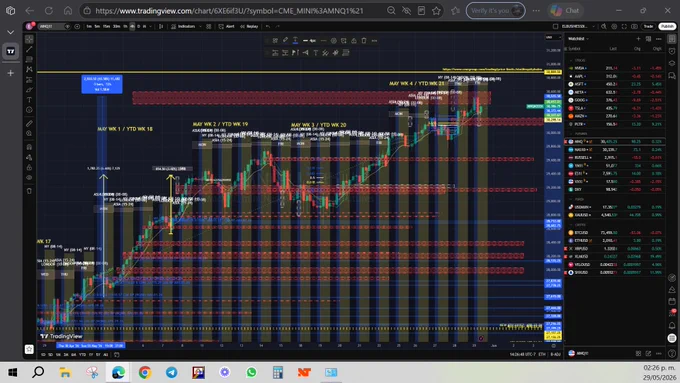Open the indicator templates grid icon
The width and height of the screenshot is (680, 383).
209,26
